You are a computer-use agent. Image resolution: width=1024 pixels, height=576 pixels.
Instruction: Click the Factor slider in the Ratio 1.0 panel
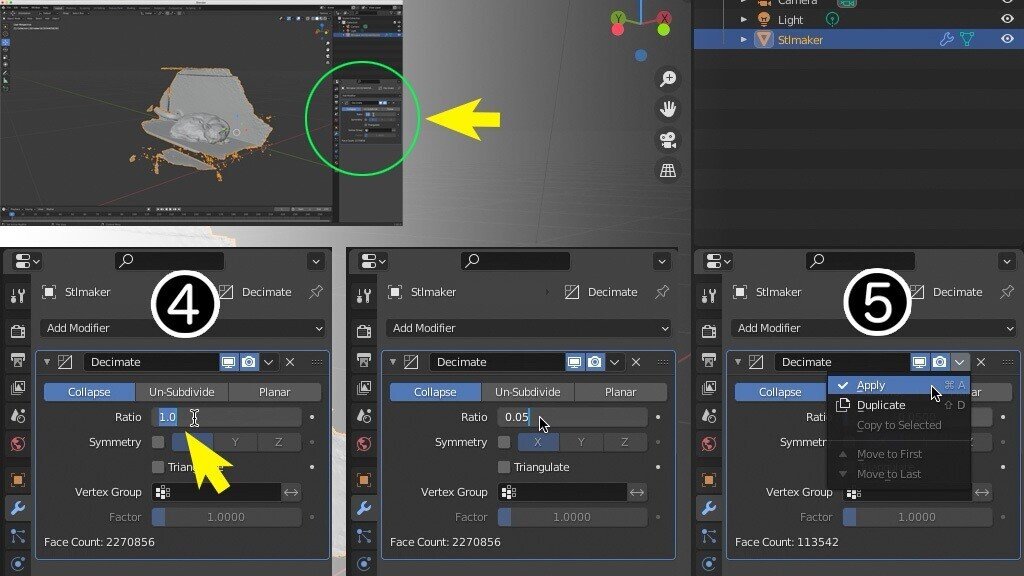click(x=227, y=517)
